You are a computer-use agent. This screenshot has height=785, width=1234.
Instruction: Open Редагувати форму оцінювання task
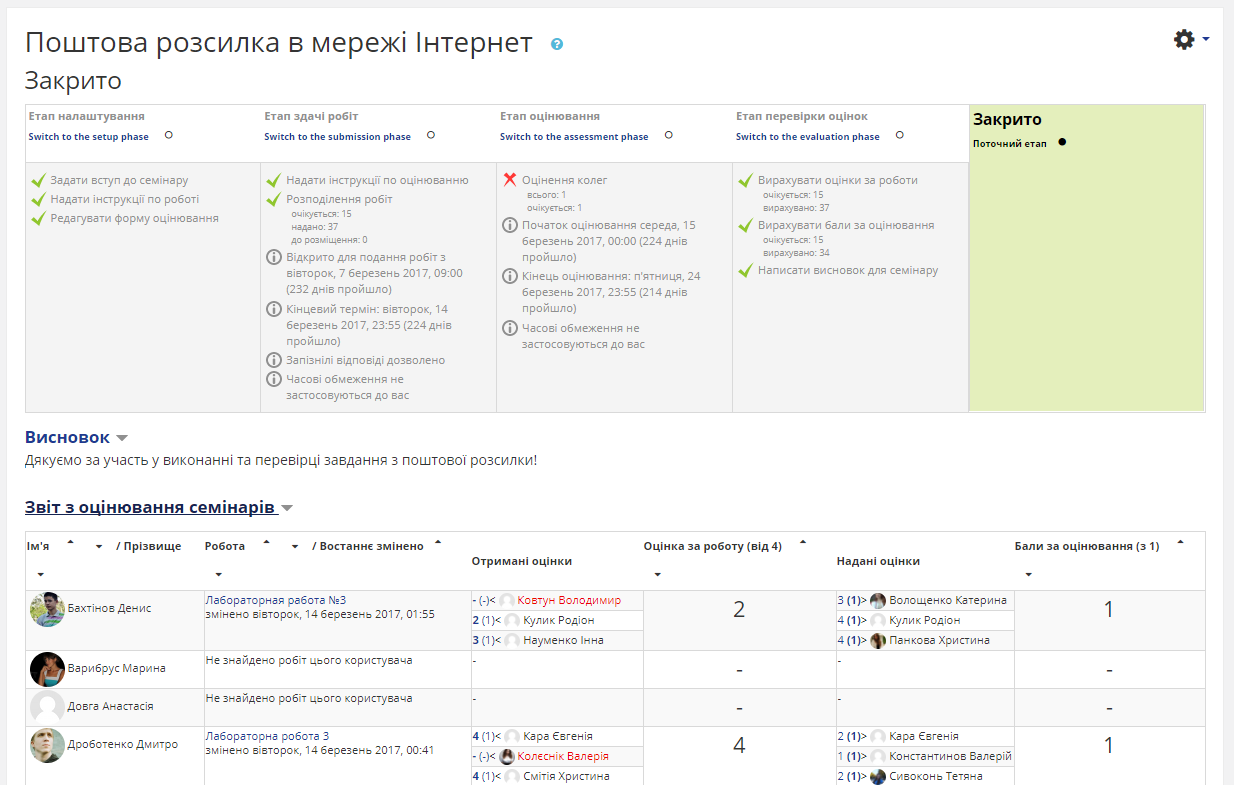click(134, 218)
